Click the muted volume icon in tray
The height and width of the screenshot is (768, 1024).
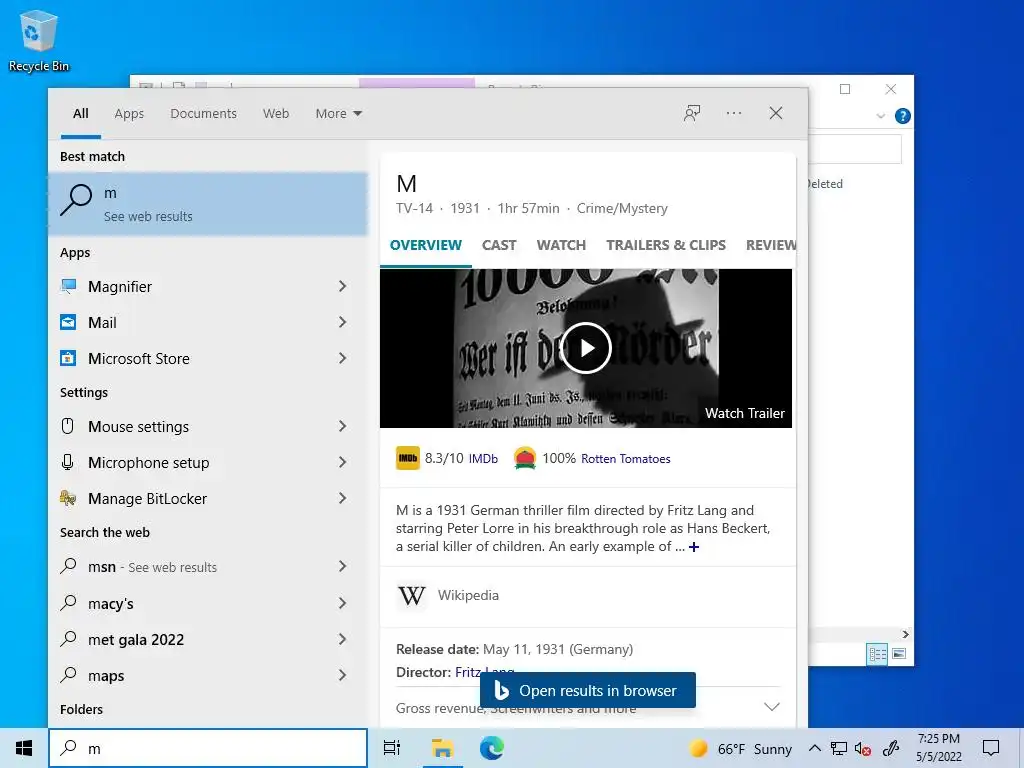pos(863,748)
